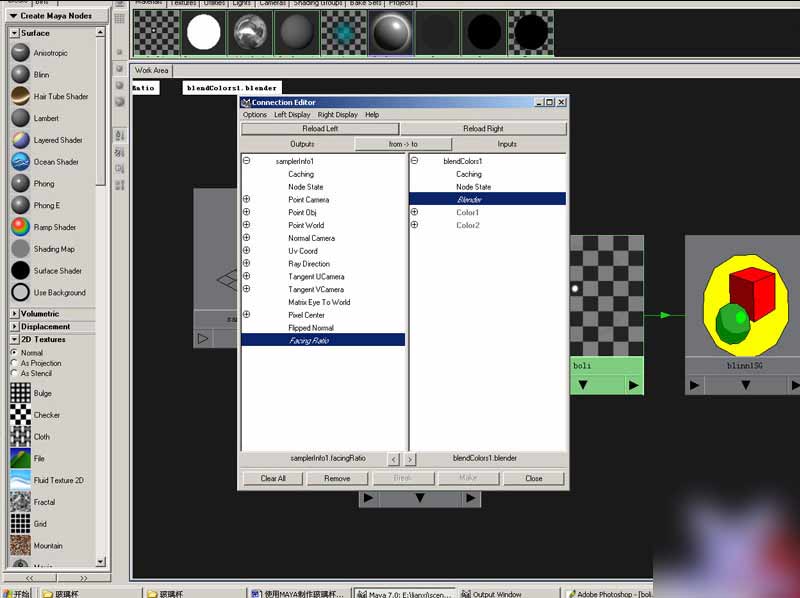The width and height of the screenshot is (800, 598).
Task: Expand the Ray Direction attribute
Action: click(x=246, y=263)
